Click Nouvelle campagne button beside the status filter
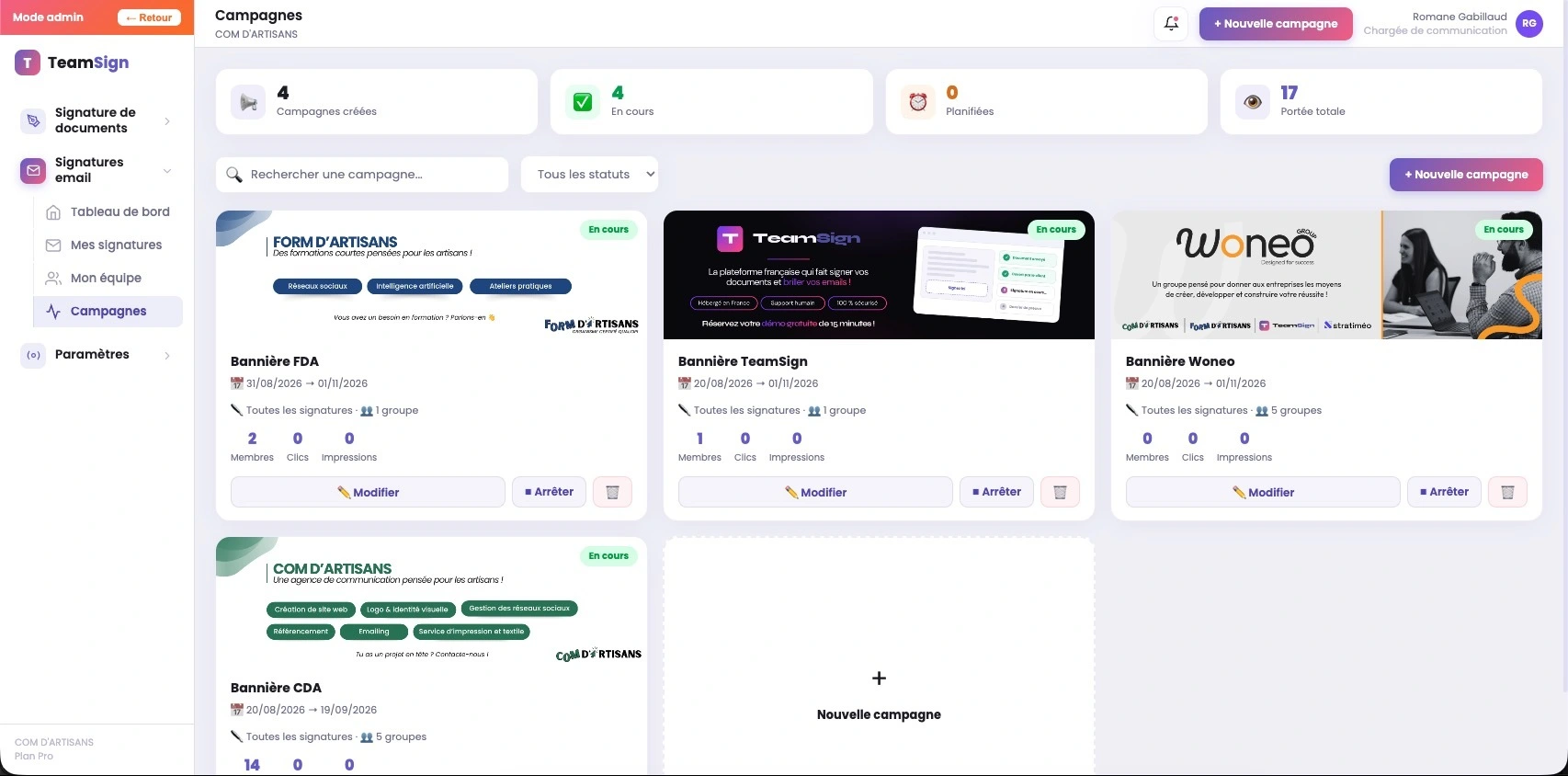Viewport: 1568px width, 776px height. click(x=1466, y=175)
